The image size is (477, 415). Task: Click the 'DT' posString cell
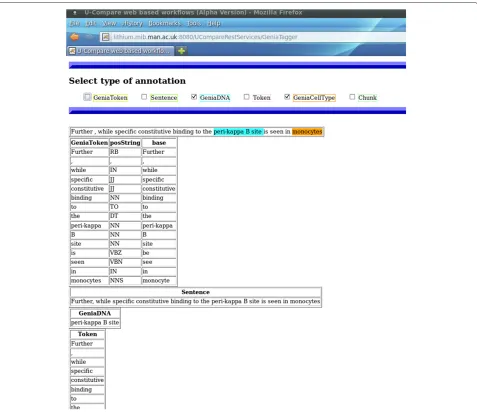[125, 216]
